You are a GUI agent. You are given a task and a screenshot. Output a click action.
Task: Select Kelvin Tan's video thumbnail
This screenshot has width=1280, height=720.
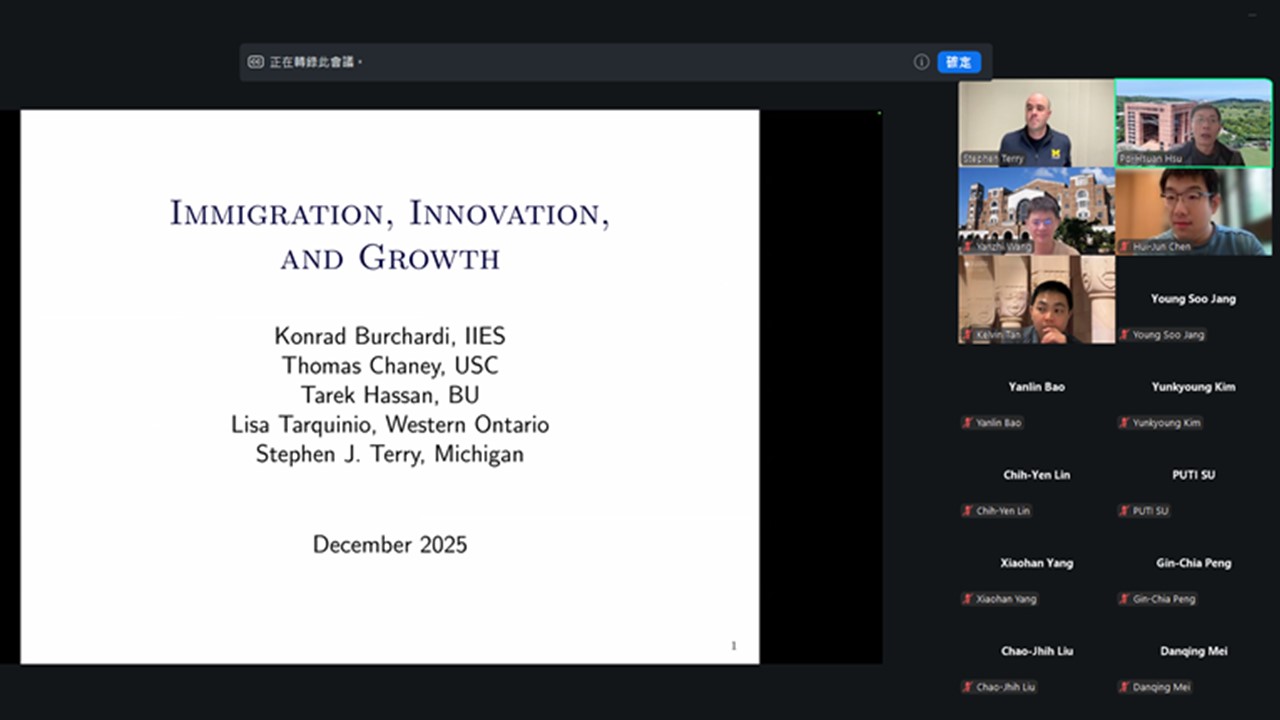tap(1036, 298)
